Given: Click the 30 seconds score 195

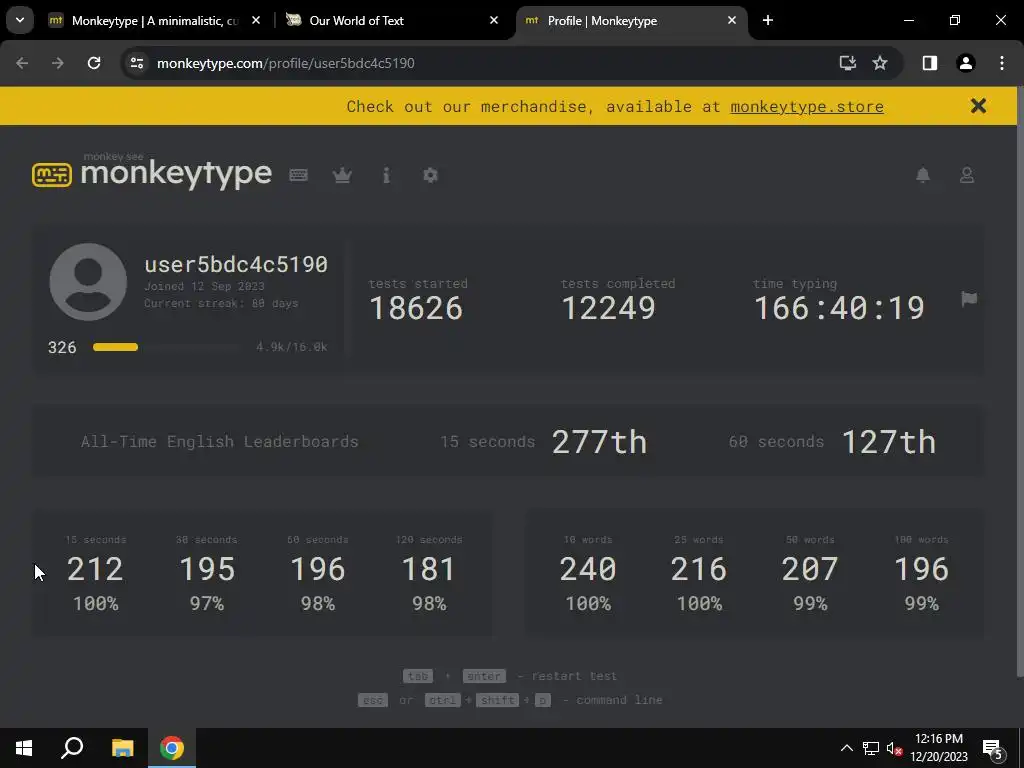Looking at the screenshot, I should (x=206, y=569).
